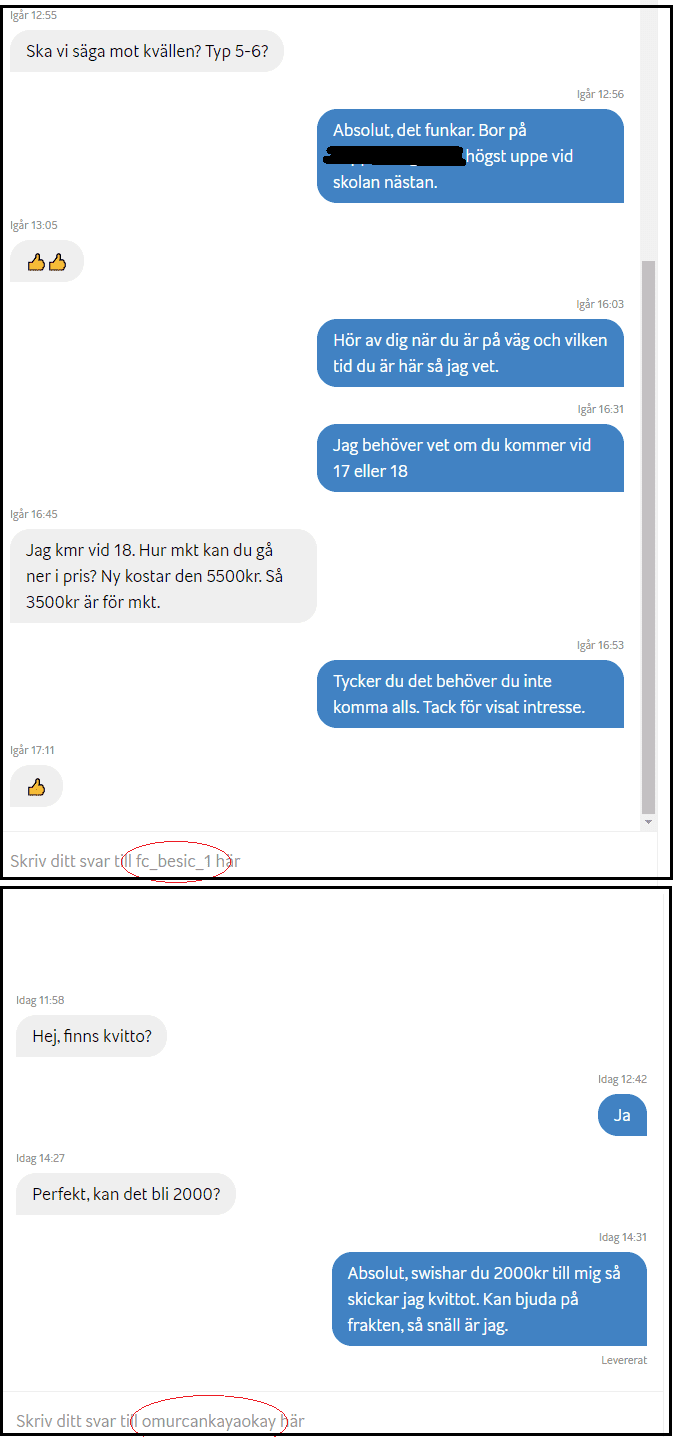Click the 'Perfekt, kan det bli 2000?' message
The height and width of the screenshot is (1437, 678).
click(x=126, y=1194)
